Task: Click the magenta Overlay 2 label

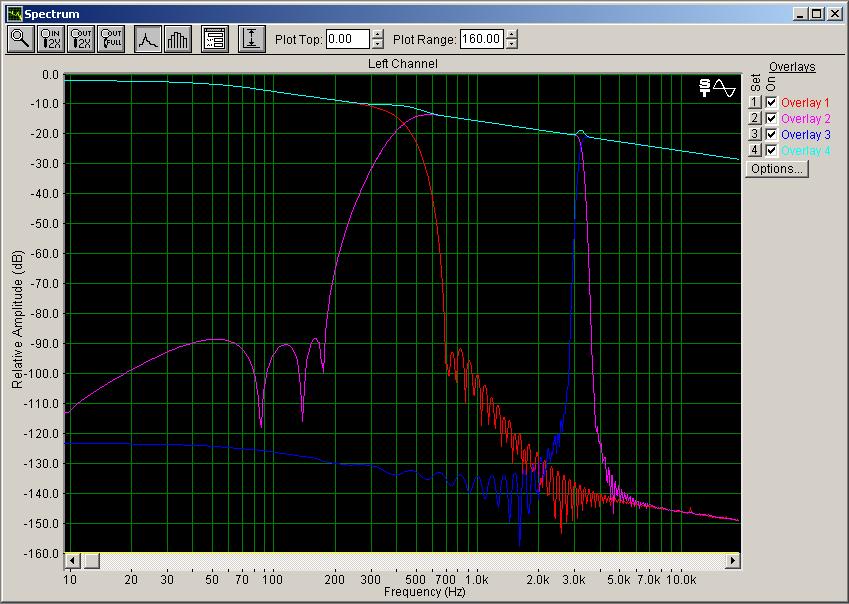Action: tap(805, 119)
